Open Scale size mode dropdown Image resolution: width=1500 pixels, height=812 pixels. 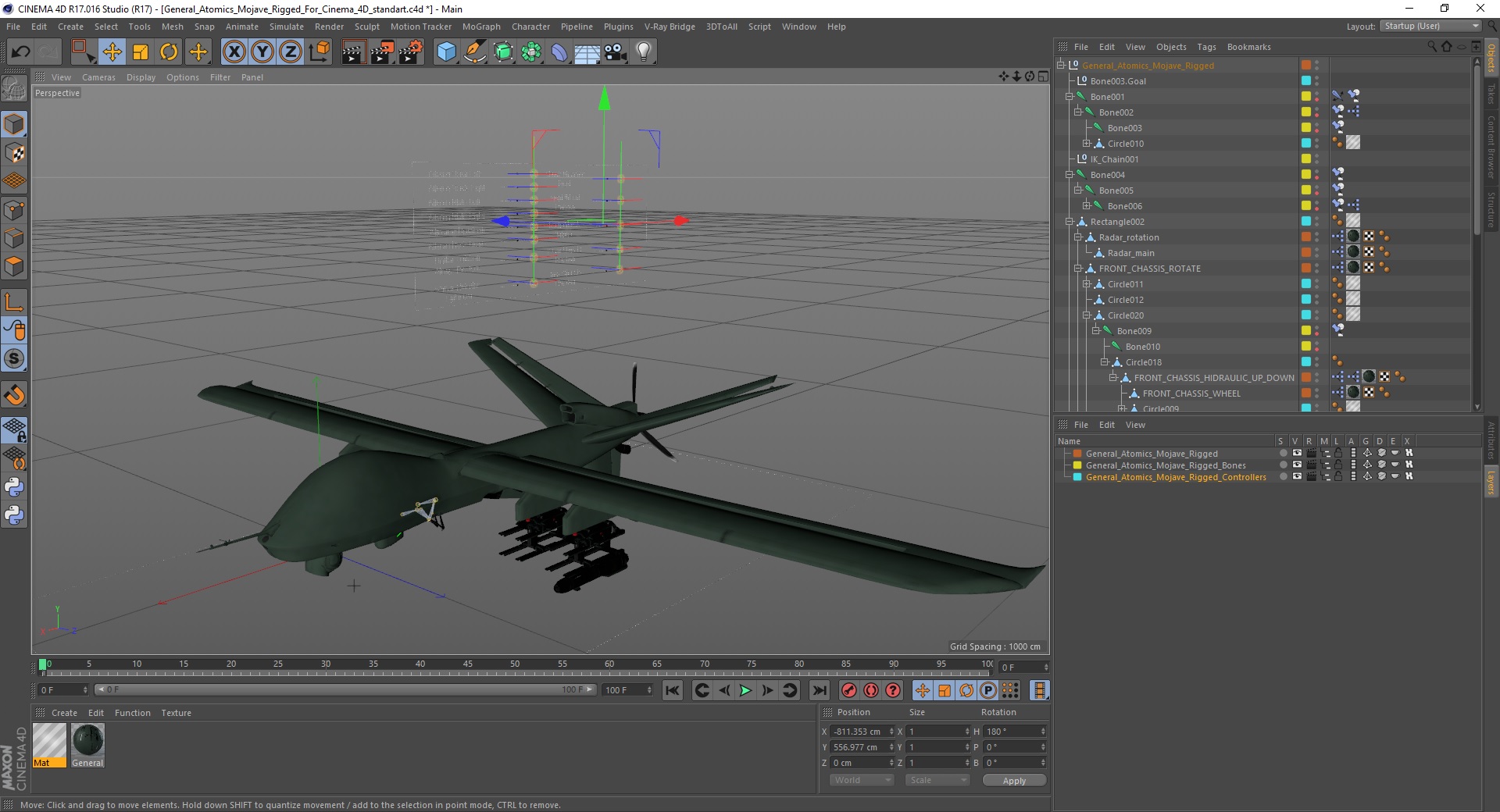click(x=937, y=781)
